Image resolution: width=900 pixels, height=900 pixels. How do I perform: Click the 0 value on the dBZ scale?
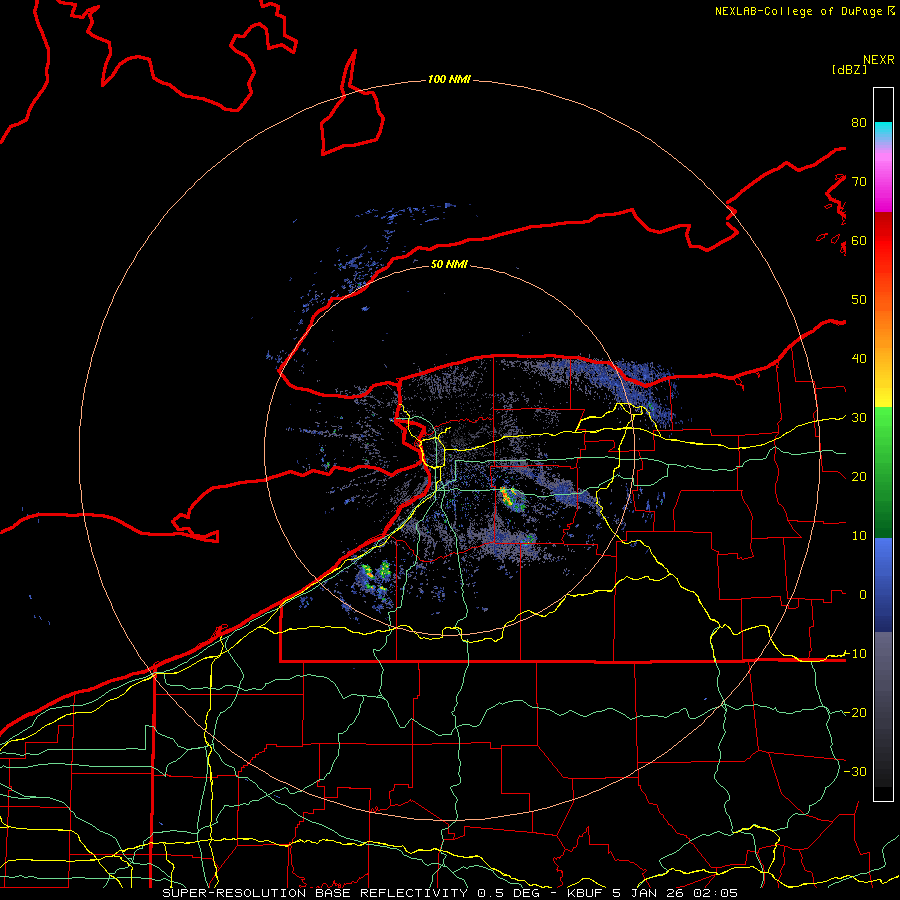863,595
